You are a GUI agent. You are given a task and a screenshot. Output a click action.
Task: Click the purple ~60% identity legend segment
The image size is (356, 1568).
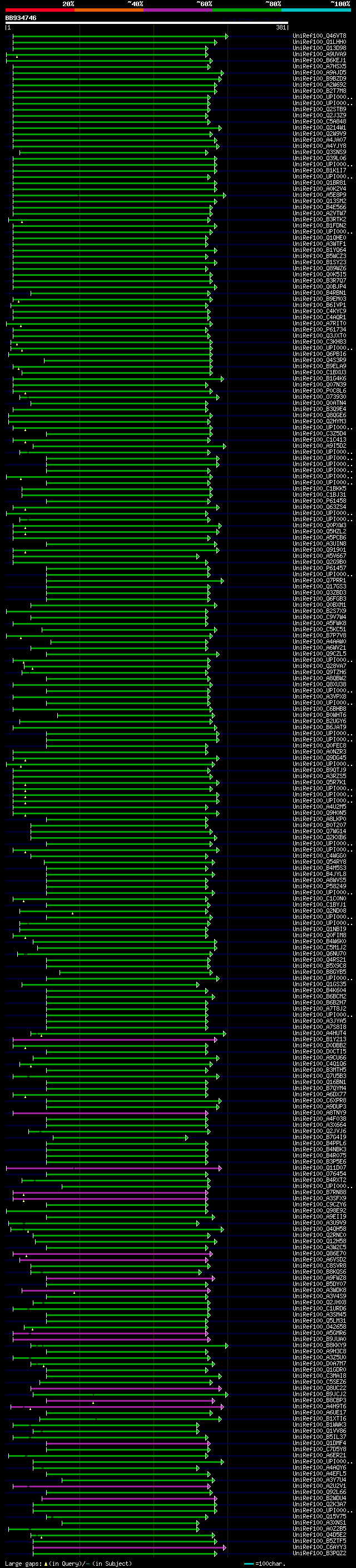point(179,10)
